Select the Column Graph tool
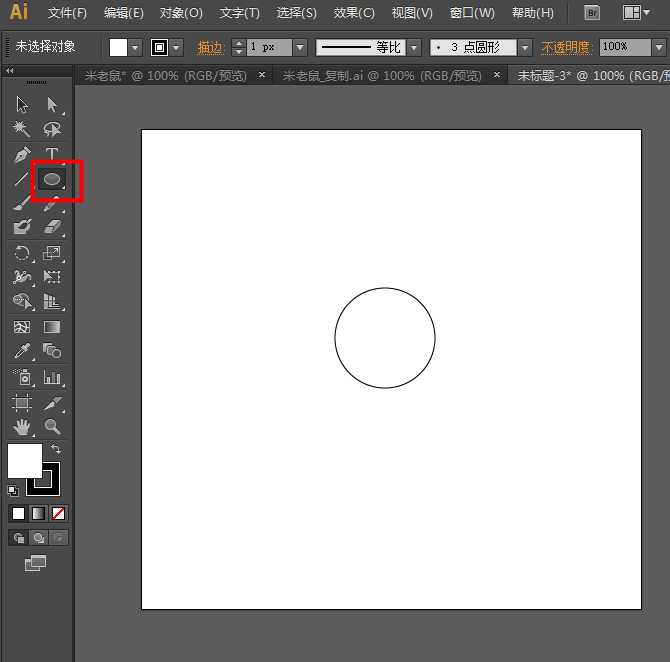Screen dimensions: 670x662 (x=52, y=377)
